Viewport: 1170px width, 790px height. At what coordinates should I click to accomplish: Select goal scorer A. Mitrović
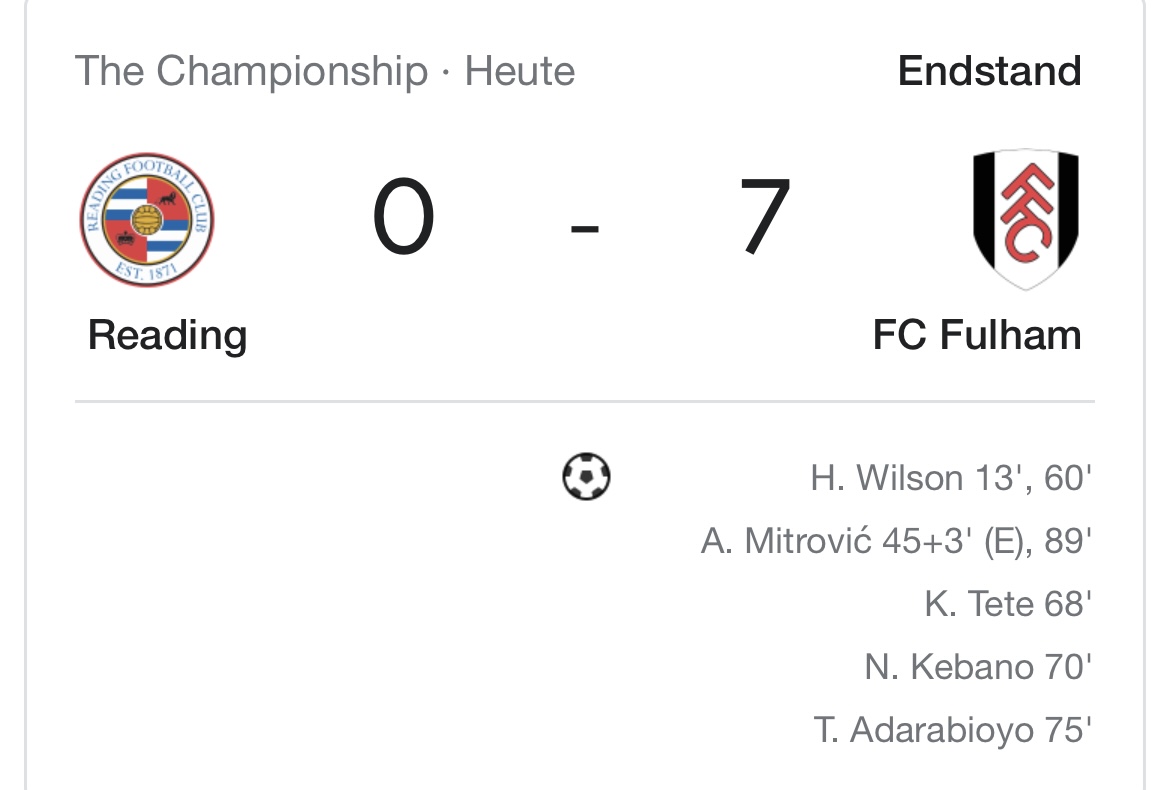point(790,542)
